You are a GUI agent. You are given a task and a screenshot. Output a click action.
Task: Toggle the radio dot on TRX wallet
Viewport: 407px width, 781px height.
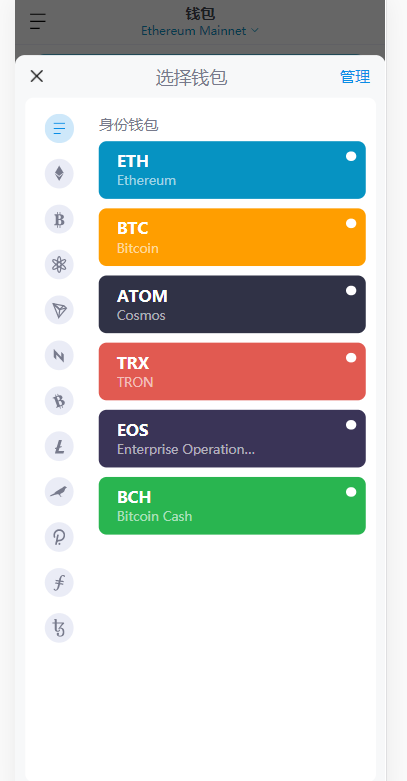point(351,358)
